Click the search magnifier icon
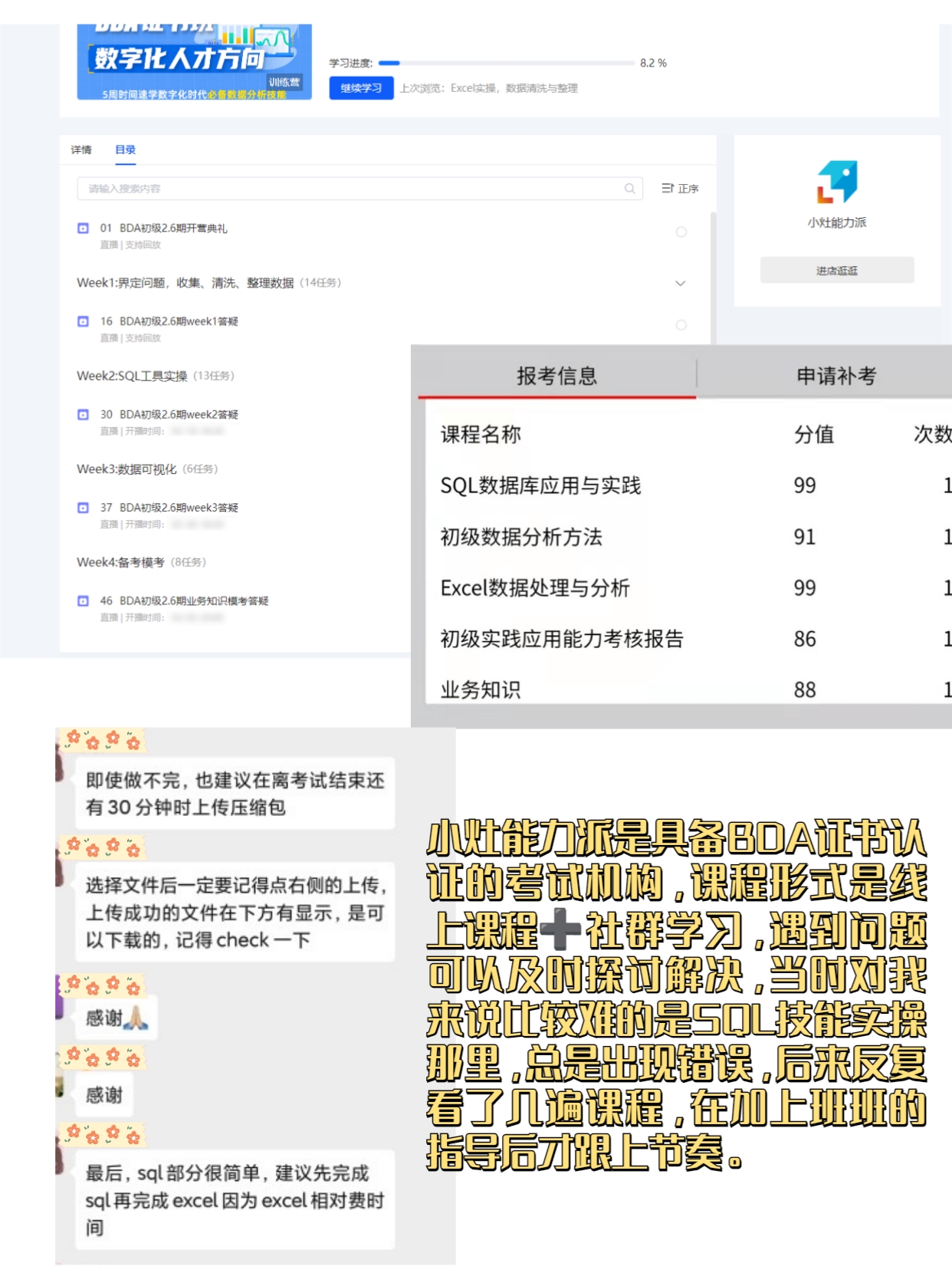Screen dimensions: 952x1273 click(x=629, y=189)
